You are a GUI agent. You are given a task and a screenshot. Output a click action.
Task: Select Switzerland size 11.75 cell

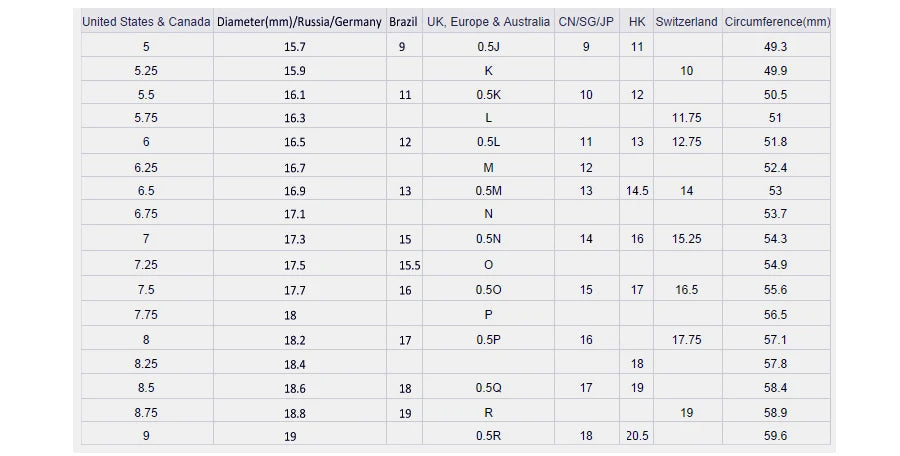(x=686, y=118)
